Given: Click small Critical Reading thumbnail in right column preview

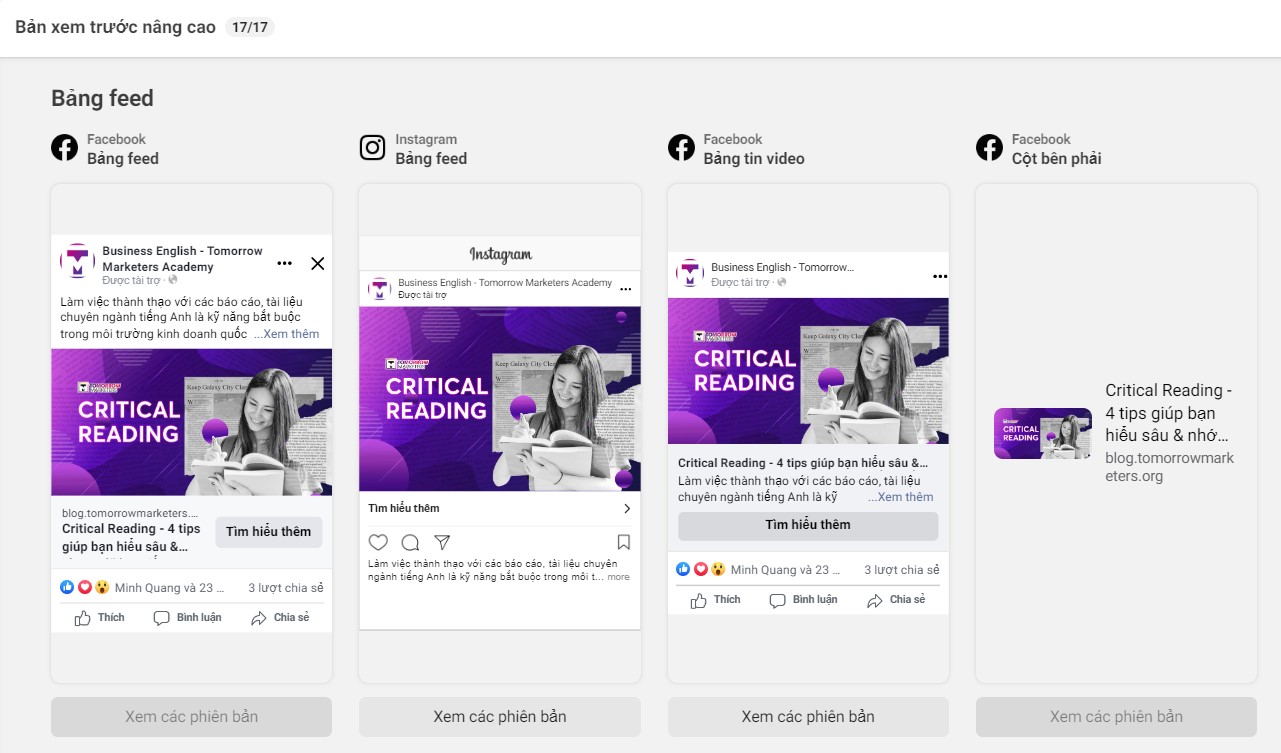Looking at the screenshot, I should click(x=1043, y=434).
